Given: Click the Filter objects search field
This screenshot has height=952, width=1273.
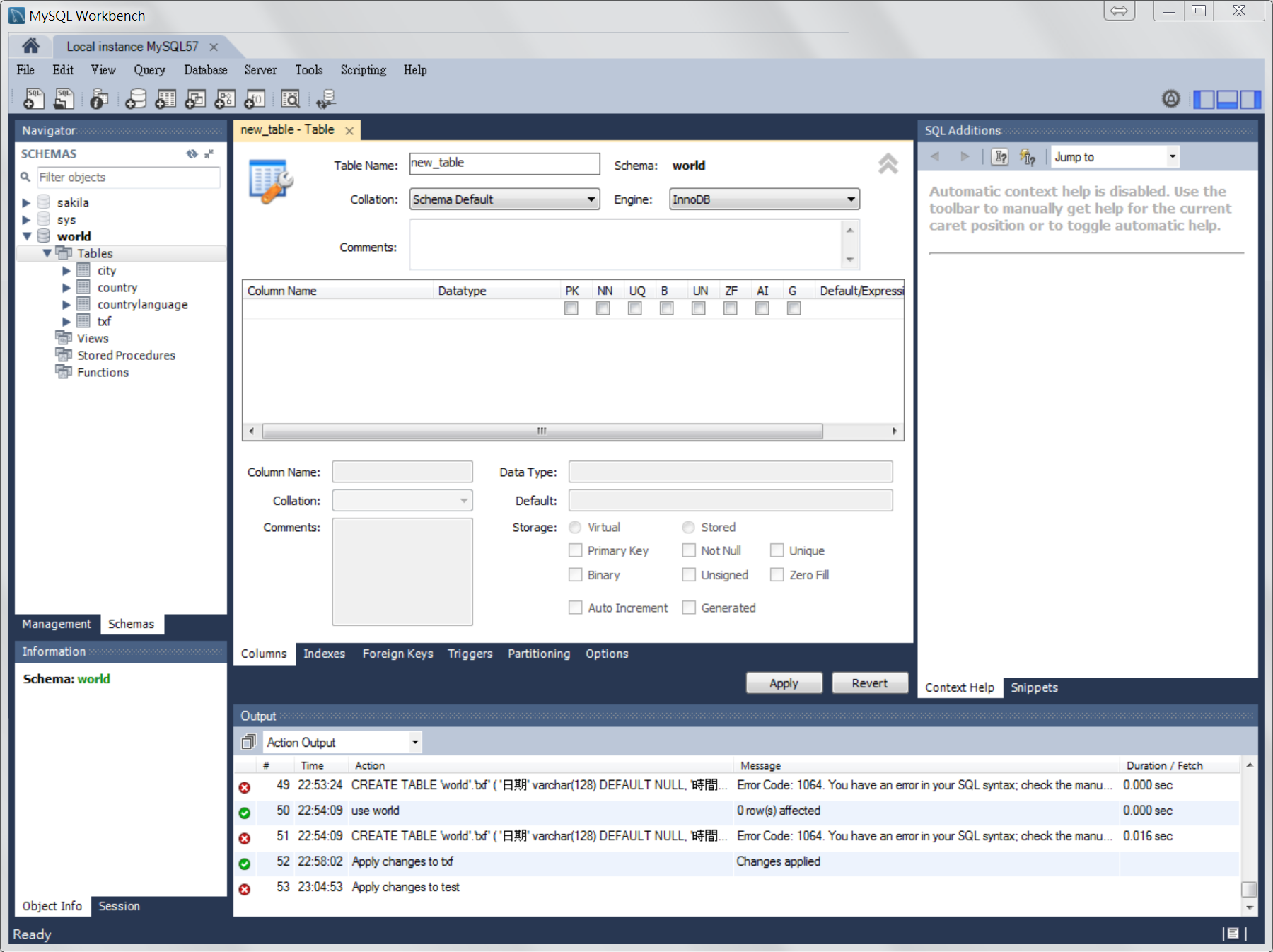Looking at the screenshot, I should 128,177.
